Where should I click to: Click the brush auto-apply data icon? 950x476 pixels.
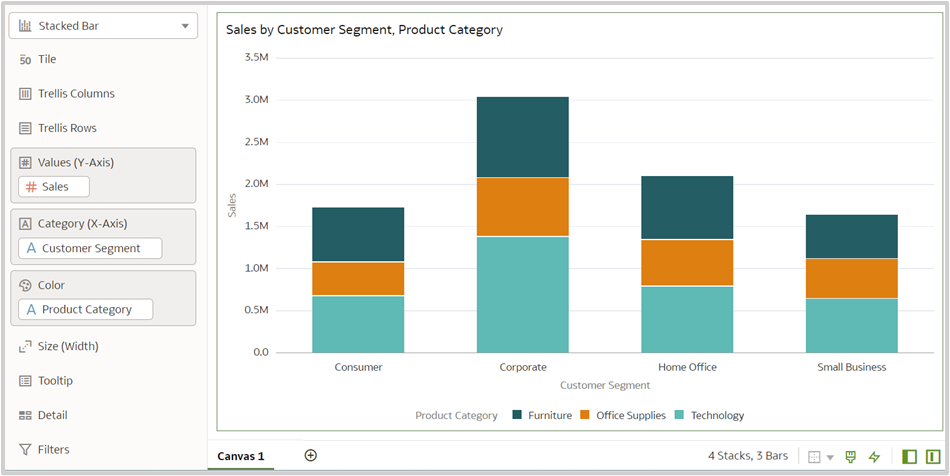click(x=851, y=457)
